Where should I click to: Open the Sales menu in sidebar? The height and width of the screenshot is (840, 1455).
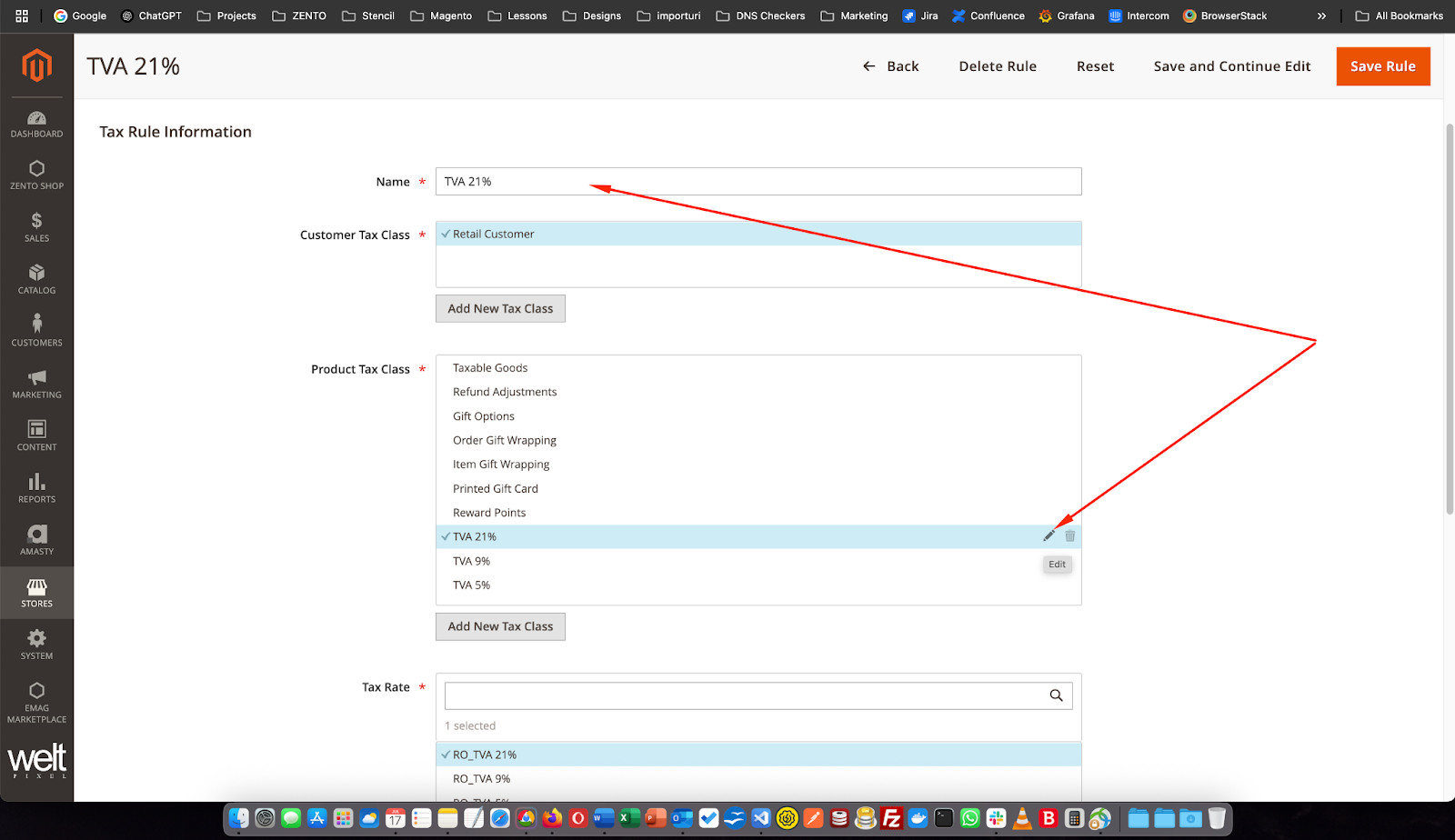coord(36,226)
